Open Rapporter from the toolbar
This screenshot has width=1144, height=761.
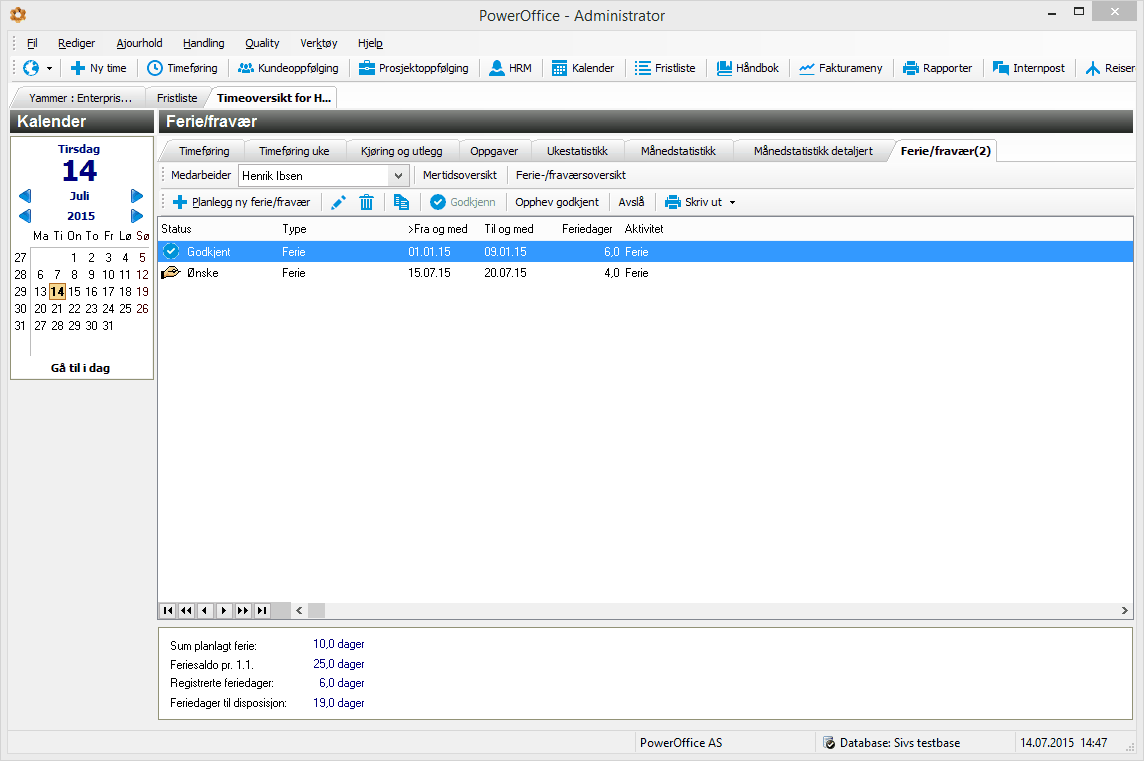tap(938, 68)
